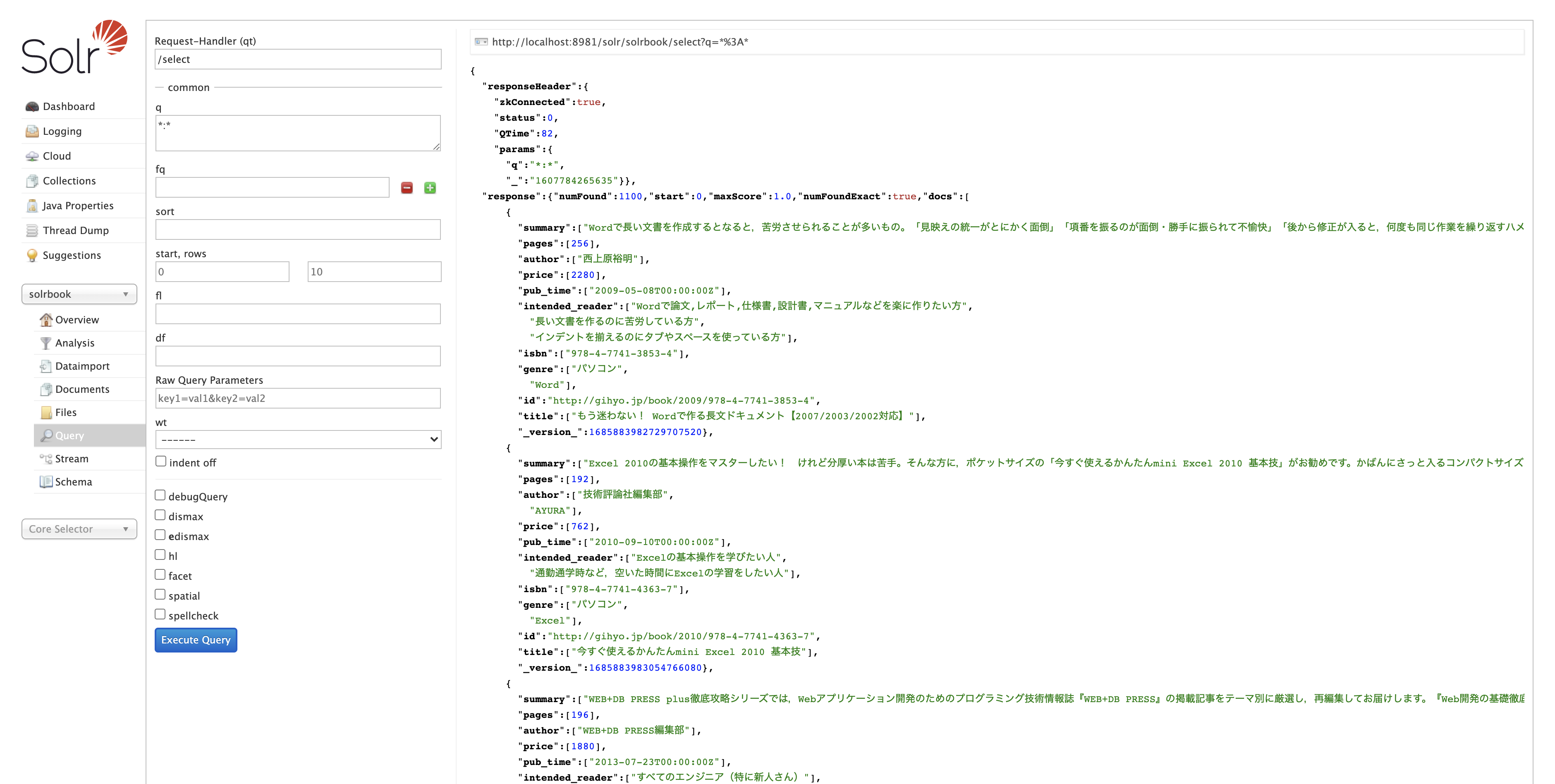This screenshot has height=784, width=1555.
Task: Click the rows field showing 10
Action: [374, 272]
